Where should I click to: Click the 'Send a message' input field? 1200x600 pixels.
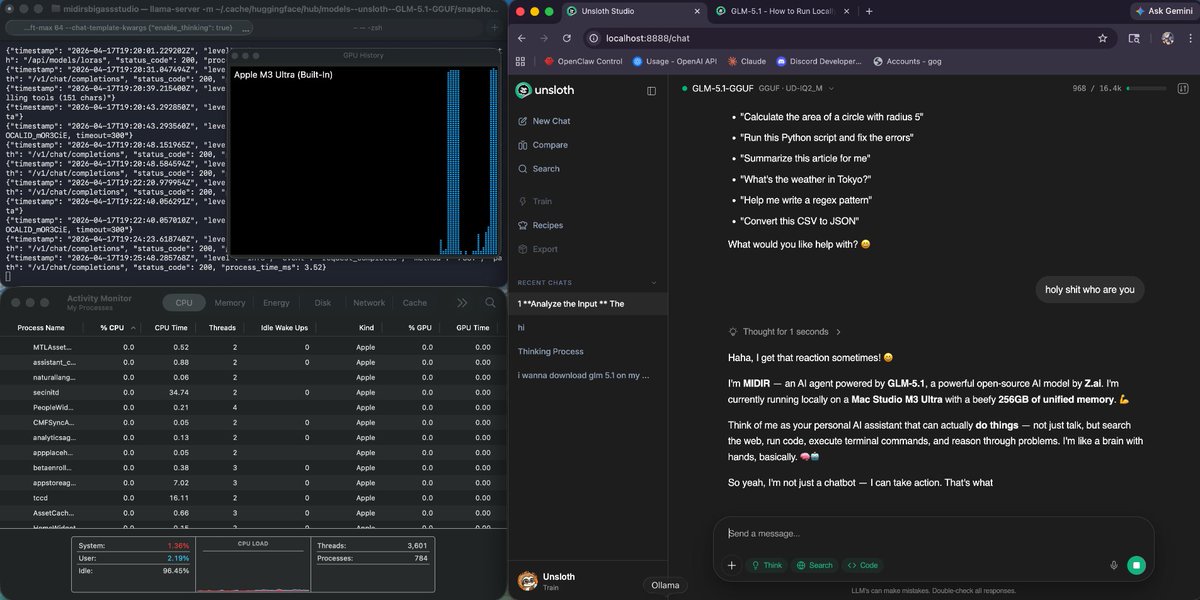[x=920, y=534]
